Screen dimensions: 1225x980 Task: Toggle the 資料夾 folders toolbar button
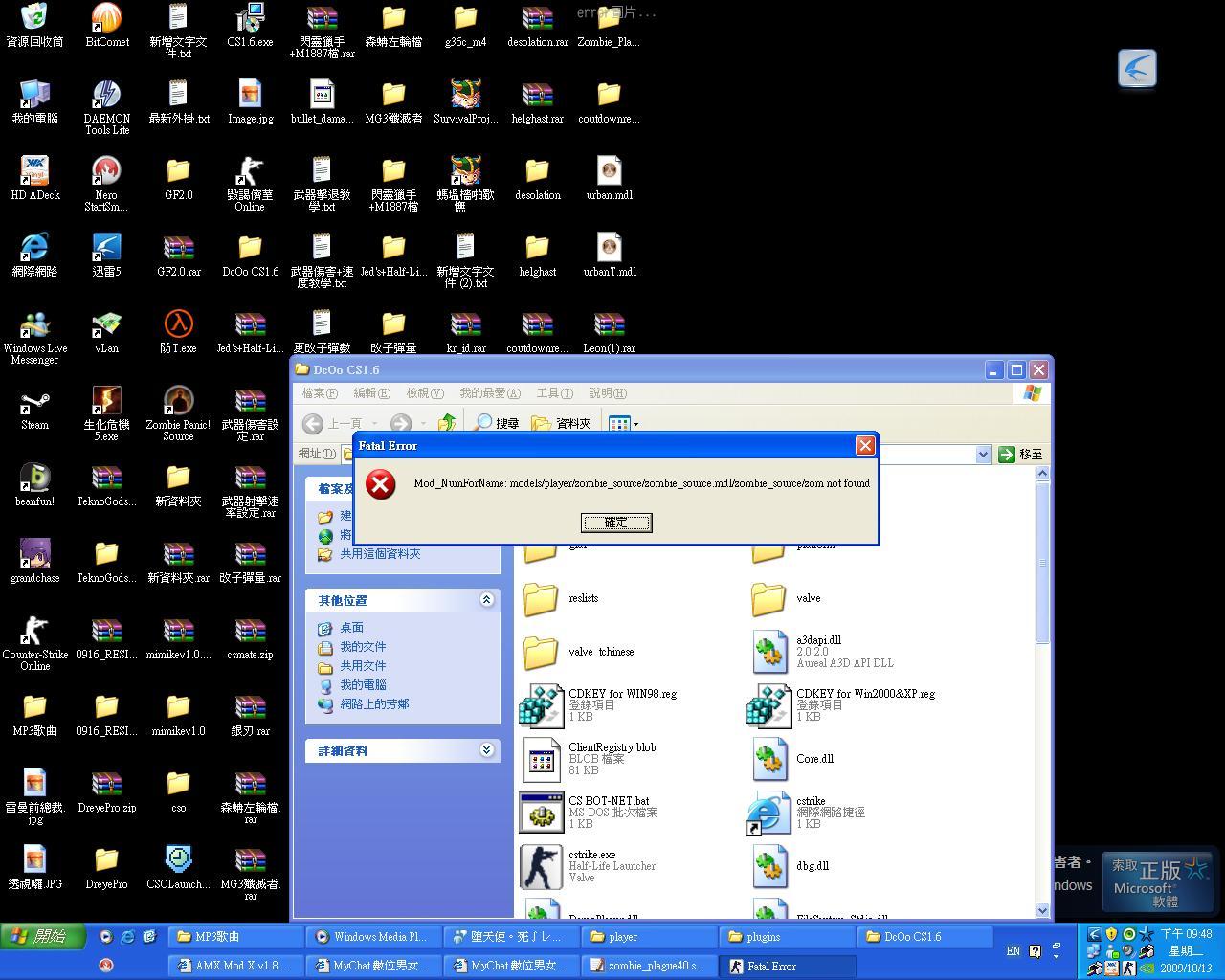562,423
